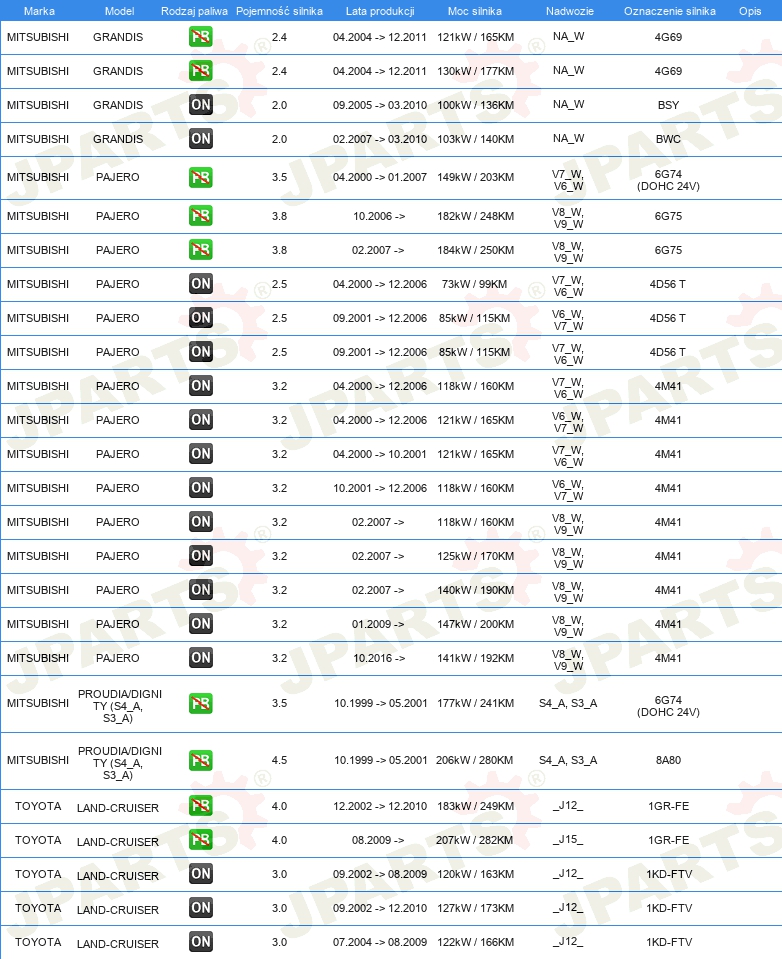Image resolution: width=782 pixels, height=959 pixels.
Task: Select the 177kW / 241KM power cell
Action: (475, 703)
